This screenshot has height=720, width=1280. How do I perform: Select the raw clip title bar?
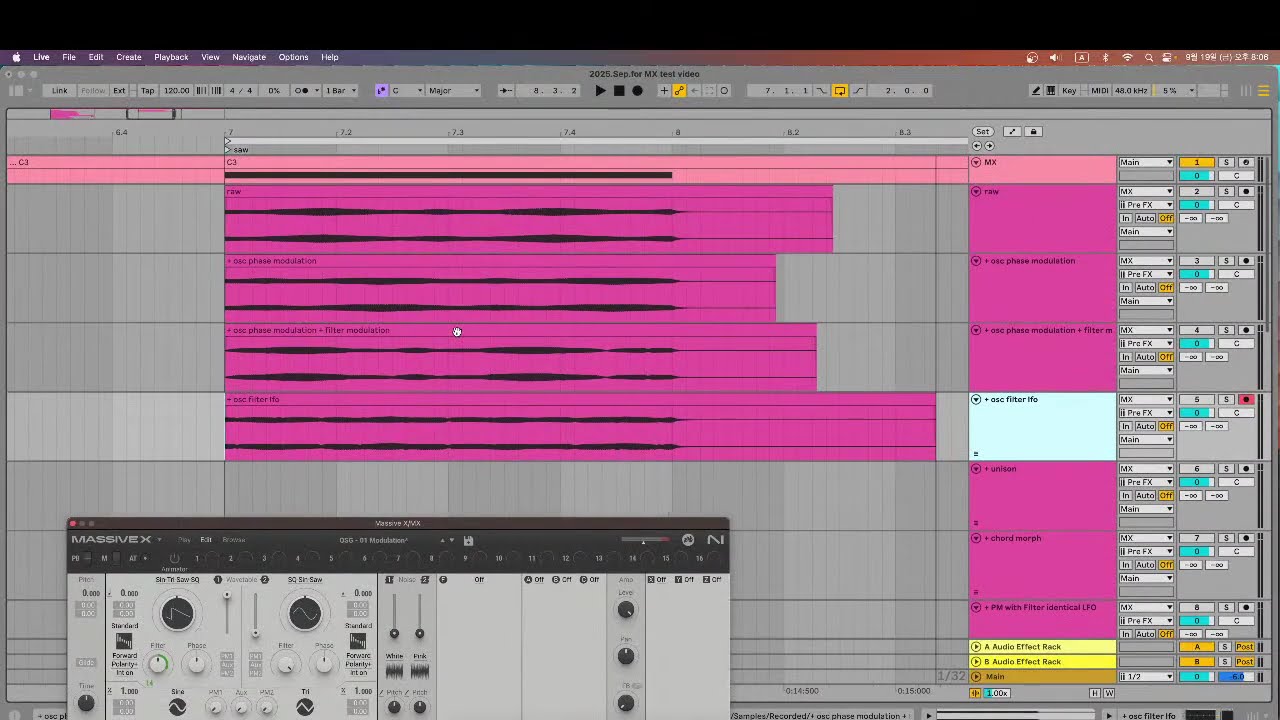(528, 191)
